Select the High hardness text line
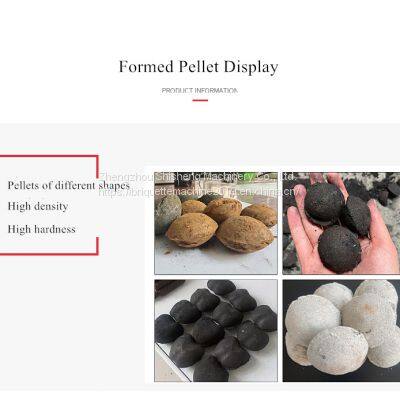The width and height of the screenshot is (400, 400). 41,229
